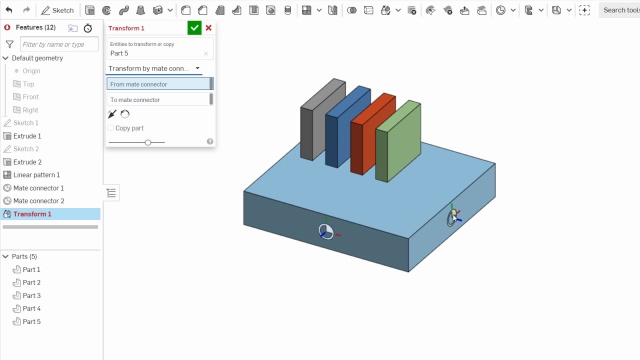Select the Extrude tool icon

click(89, 10)
